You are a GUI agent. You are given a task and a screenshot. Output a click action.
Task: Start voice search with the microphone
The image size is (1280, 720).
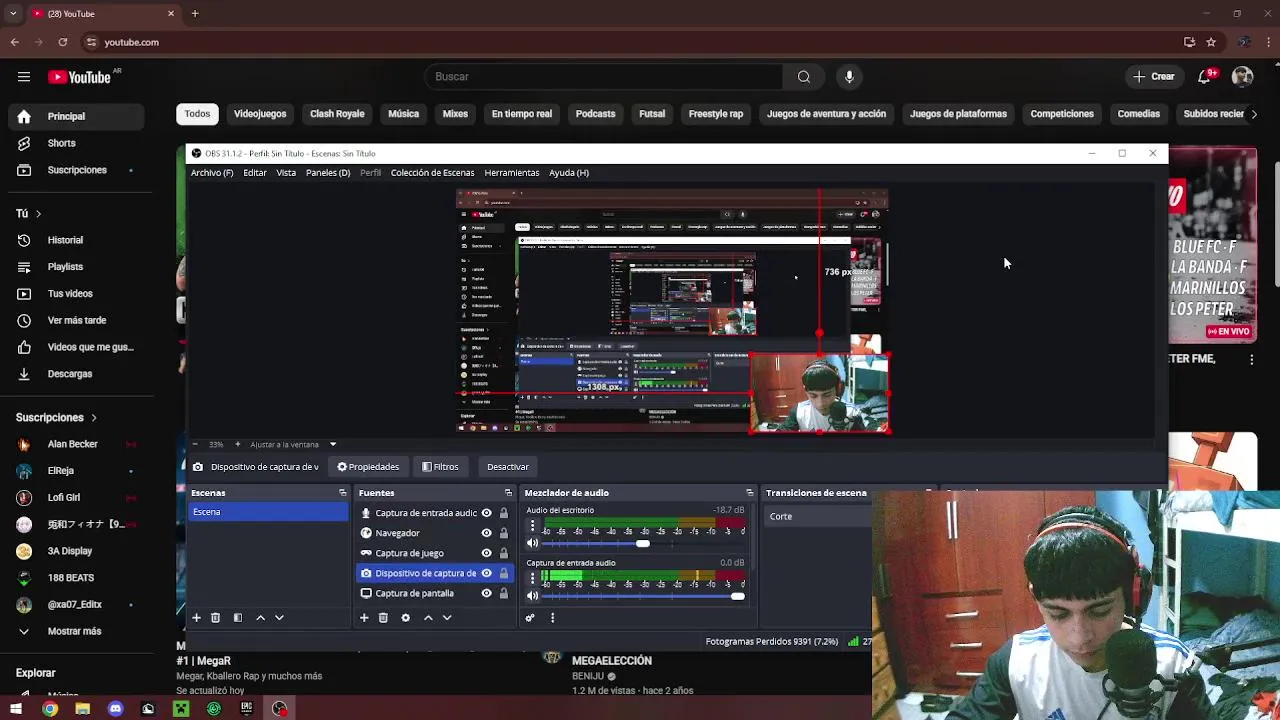pos(849,77)
